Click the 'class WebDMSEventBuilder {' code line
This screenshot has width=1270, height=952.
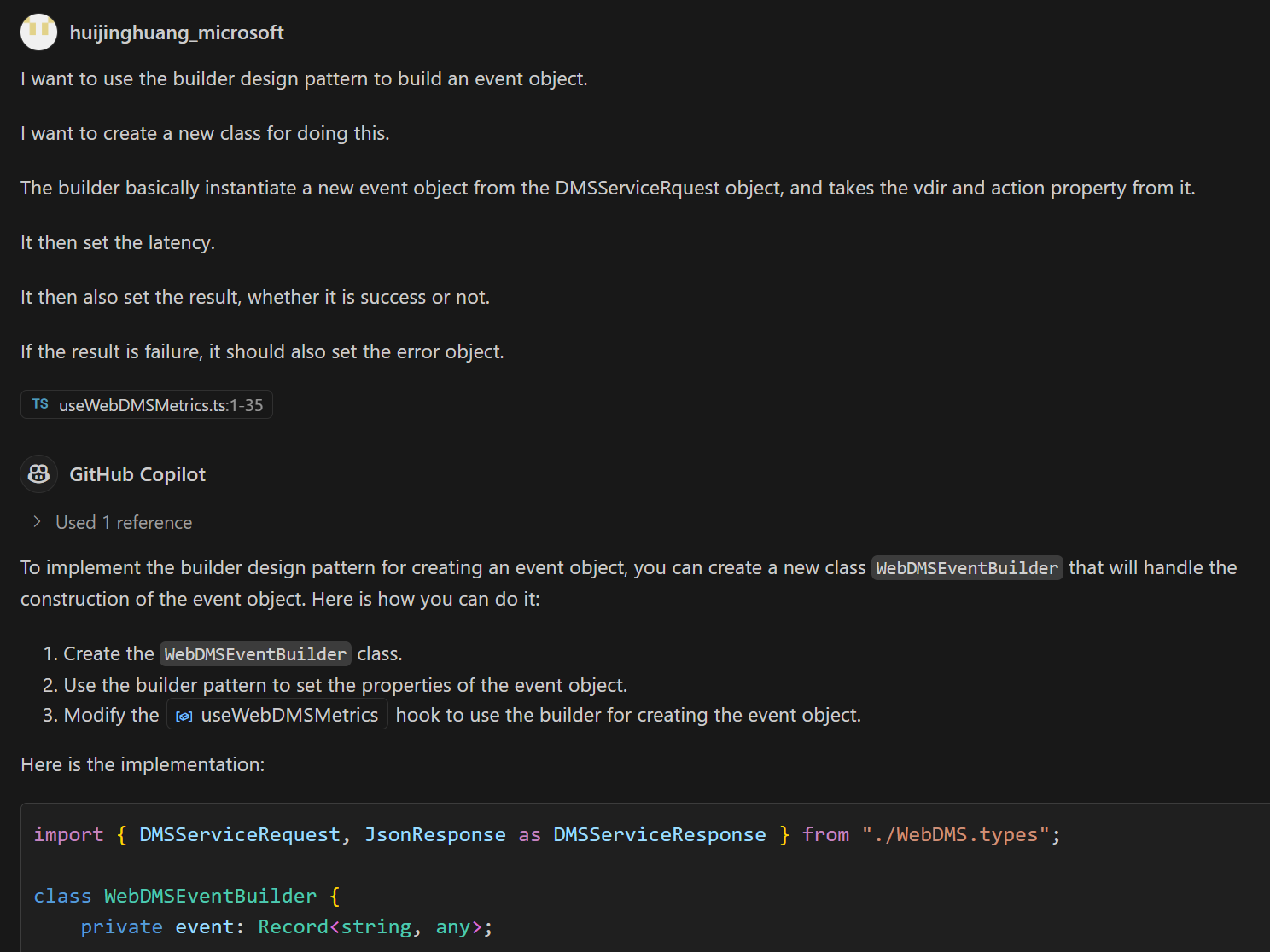187,896
